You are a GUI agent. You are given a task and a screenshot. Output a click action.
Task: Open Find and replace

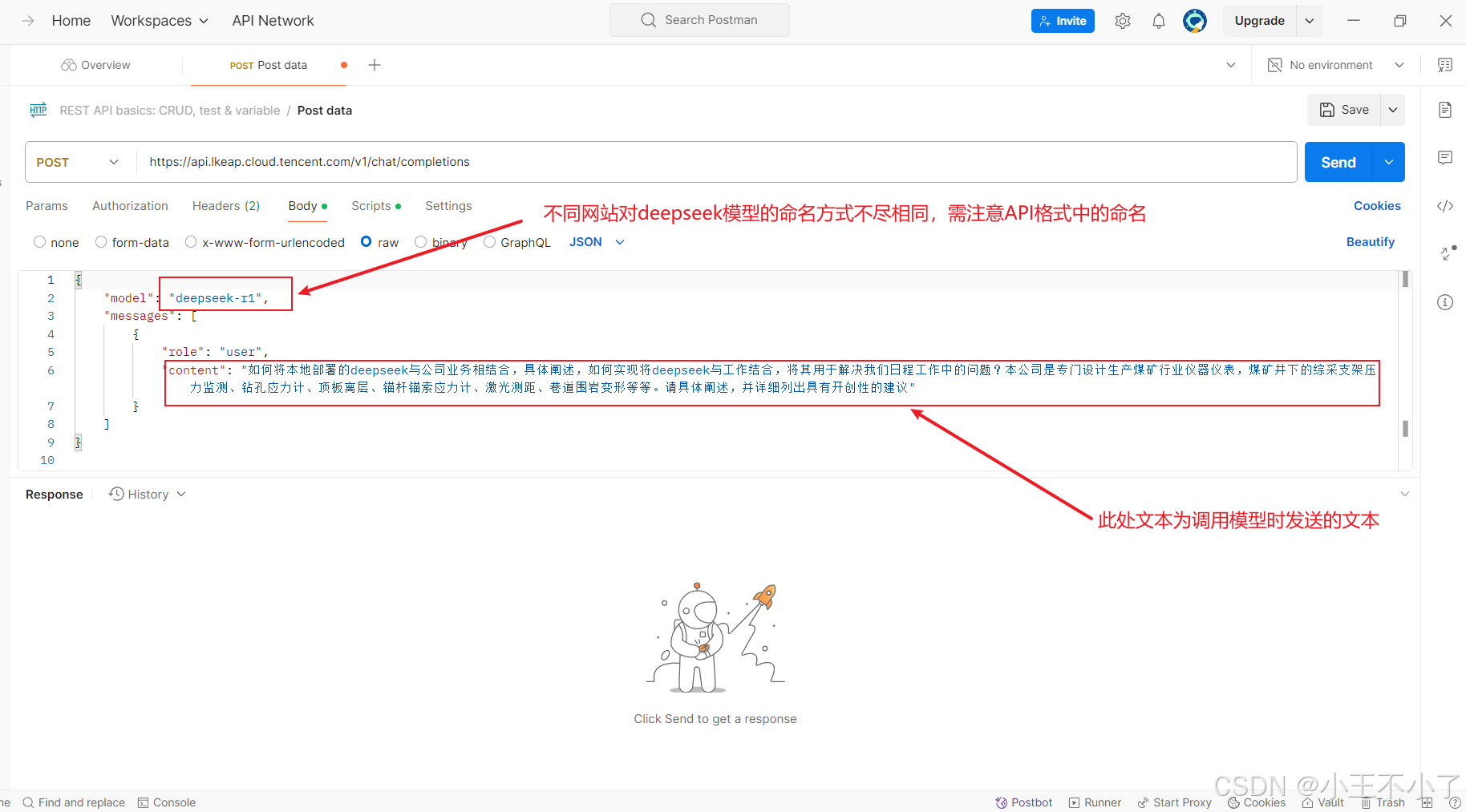[x=74, y=802]
